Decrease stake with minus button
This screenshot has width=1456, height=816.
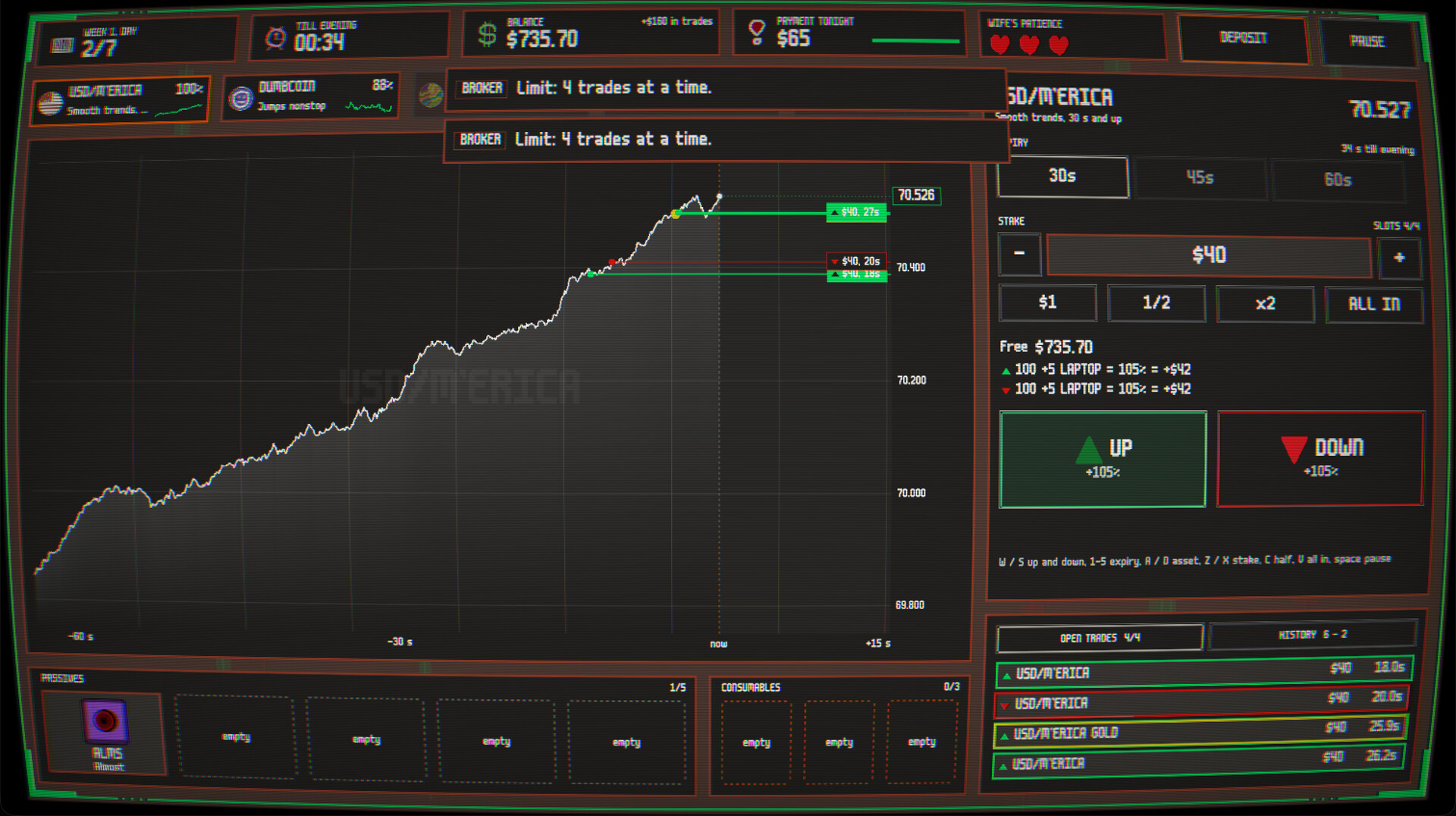1019,253
